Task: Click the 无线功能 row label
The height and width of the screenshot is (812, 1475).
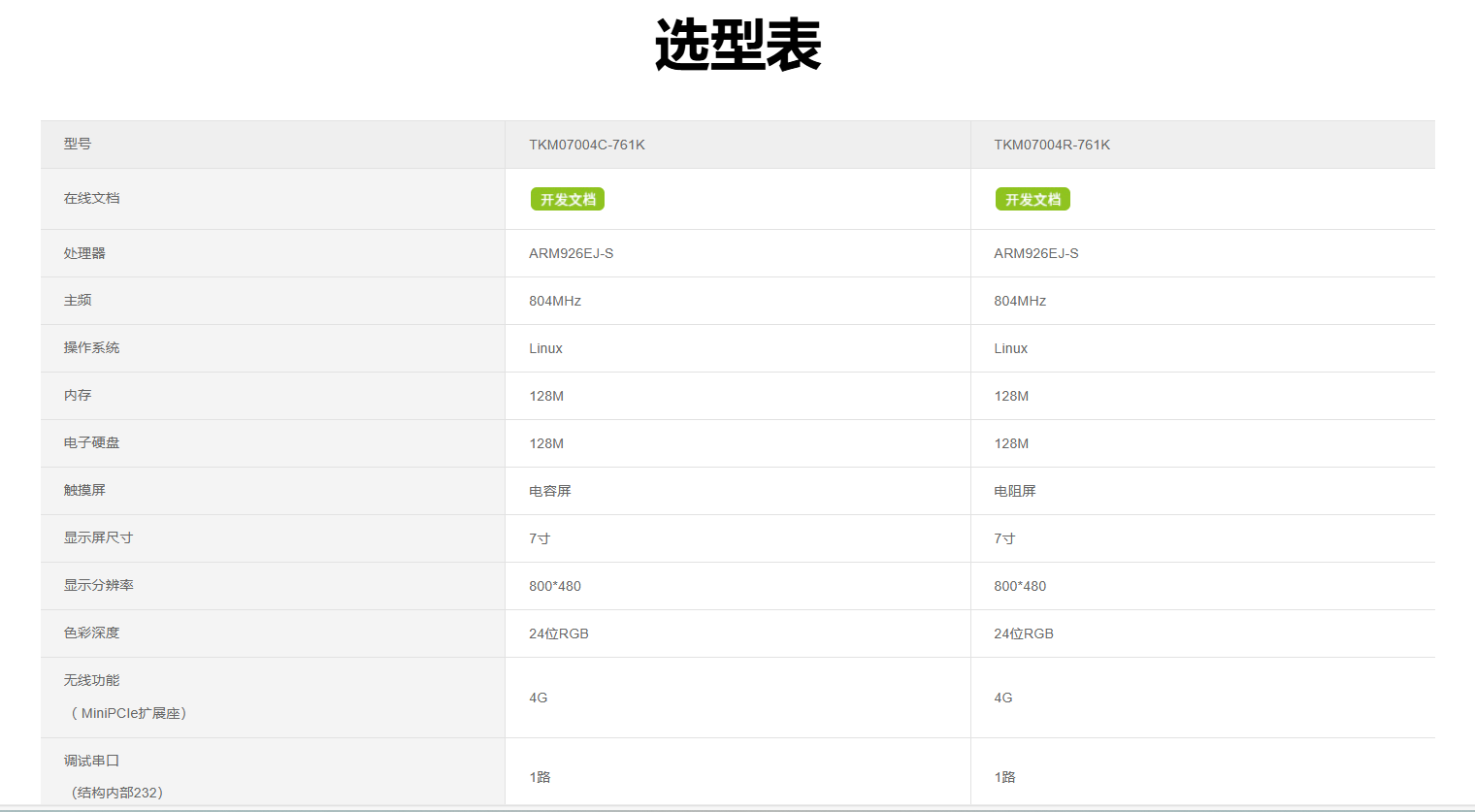Action: (x=92, y=680)
